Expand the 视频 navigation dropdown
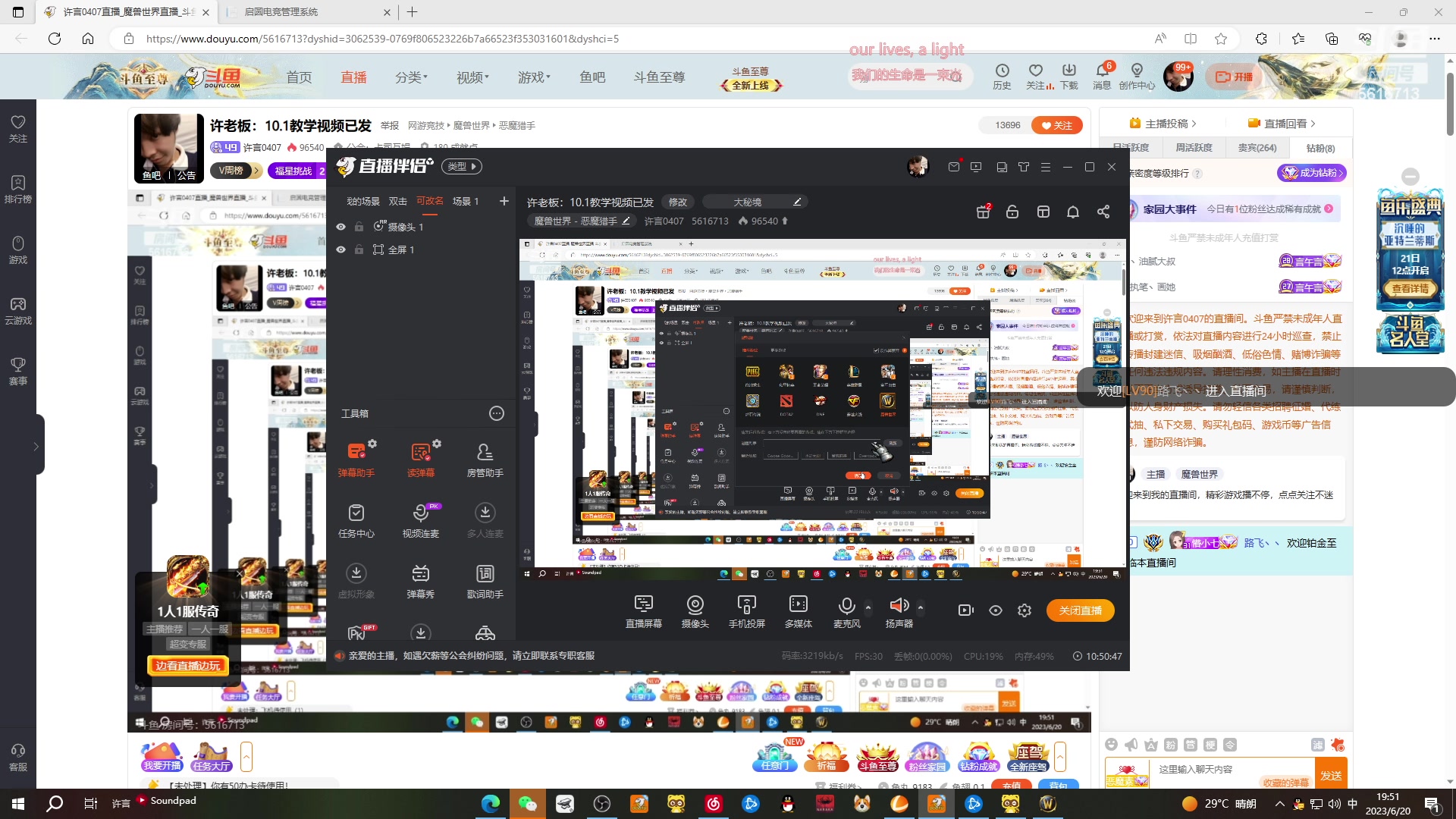Screen dimensions: 1456x819 (472, 77)
